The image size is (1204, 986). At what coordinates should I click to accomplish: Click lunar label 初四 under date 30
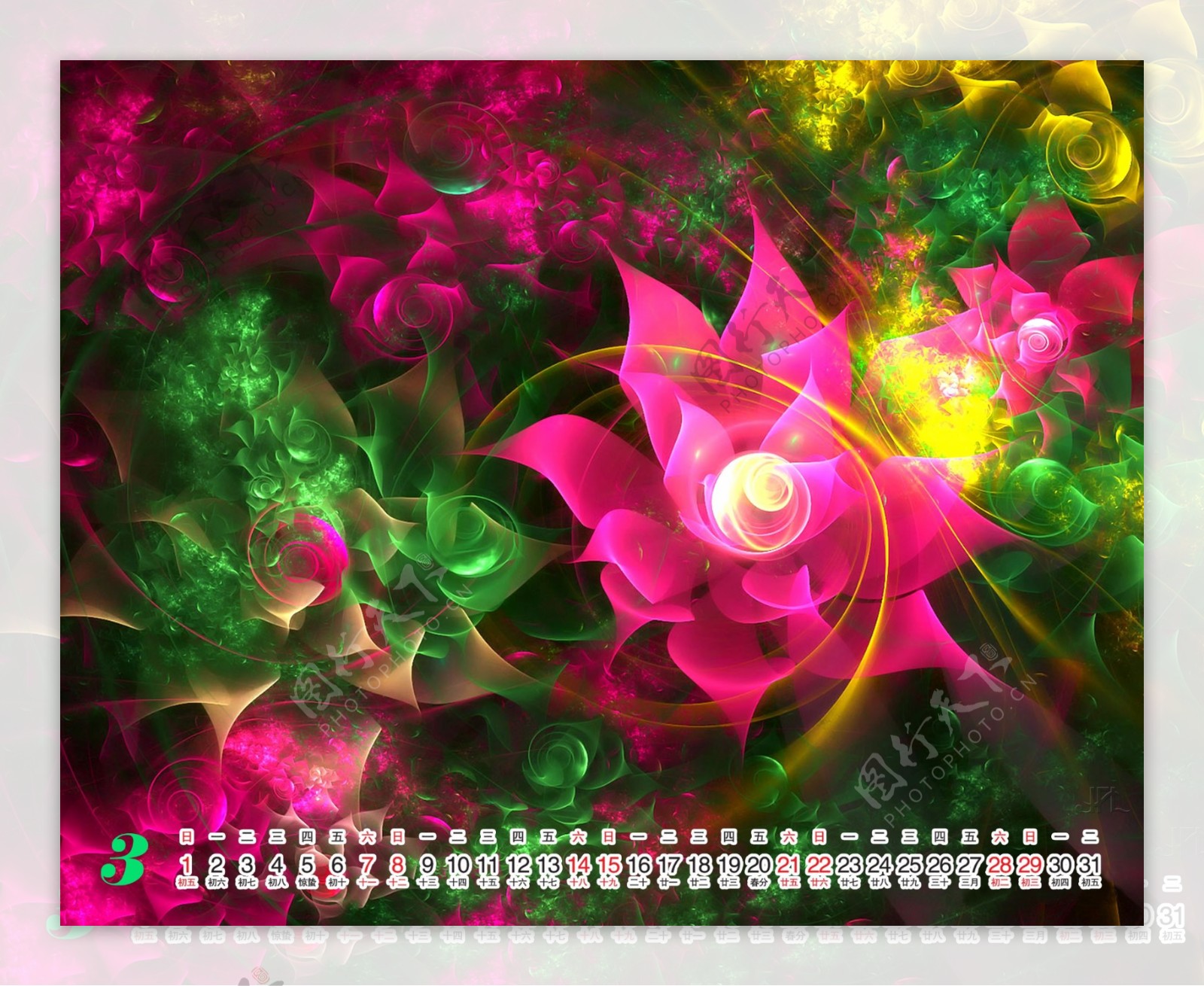click(1060, 882)
